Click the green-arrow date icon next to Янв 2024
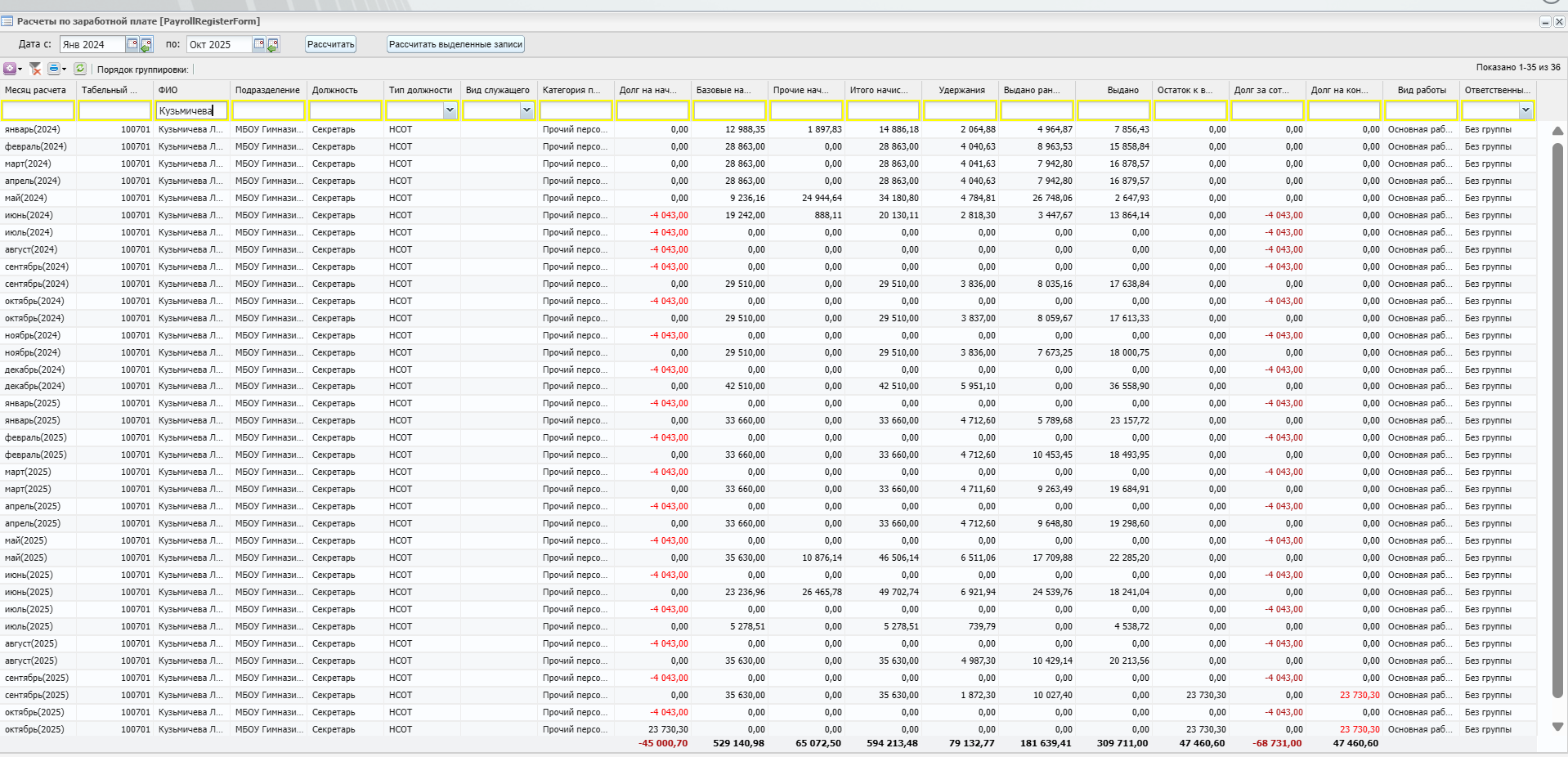The height and width of the screenshot is (757, 1568). (146, 45)
